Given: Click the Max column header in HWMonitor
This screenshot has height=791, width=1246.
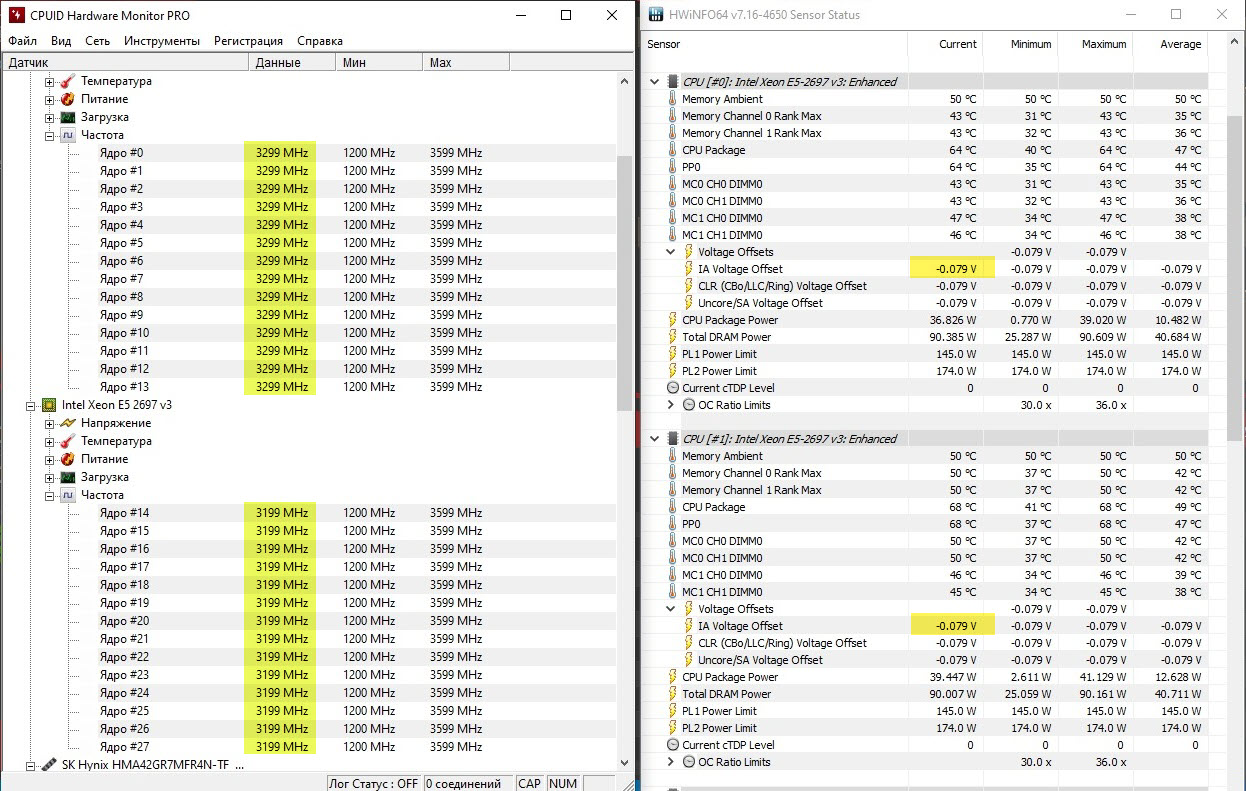Looking at the screenshot, I should 466,62.
